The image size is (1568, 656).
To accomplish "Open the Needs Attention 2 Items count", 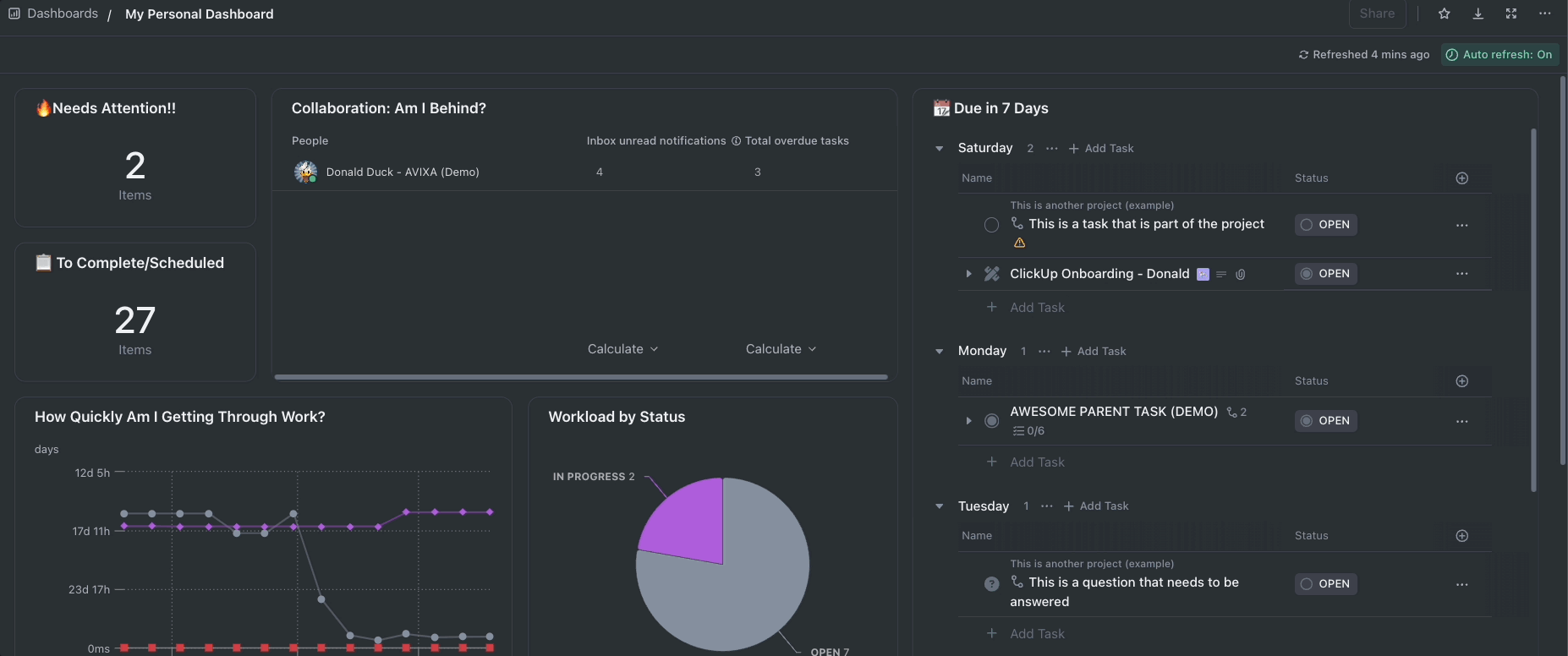I will click(x=135, y=175).
